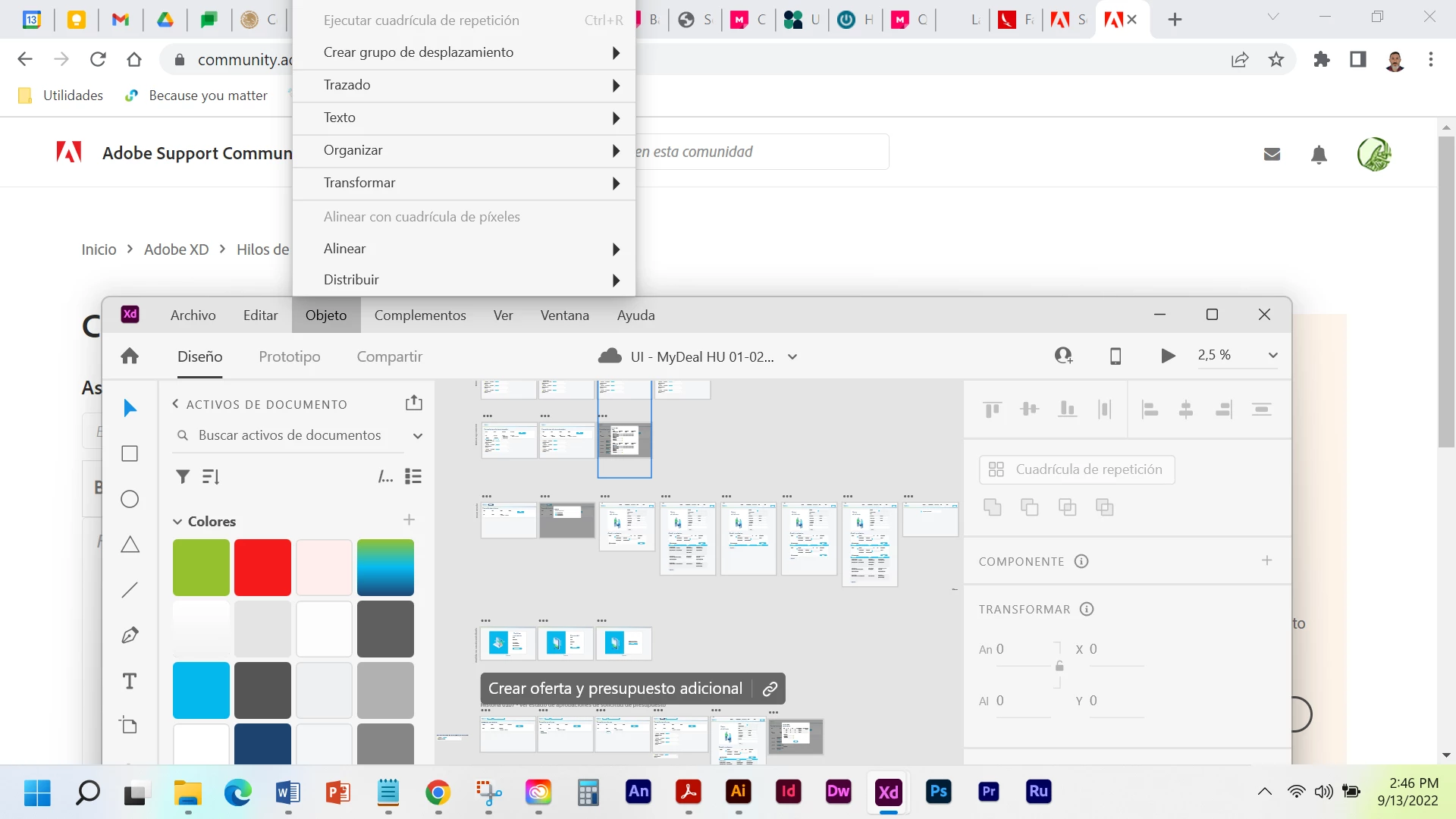Click the desktop preview play button
The image size is (1456, 819).
tap(1168, 356)
